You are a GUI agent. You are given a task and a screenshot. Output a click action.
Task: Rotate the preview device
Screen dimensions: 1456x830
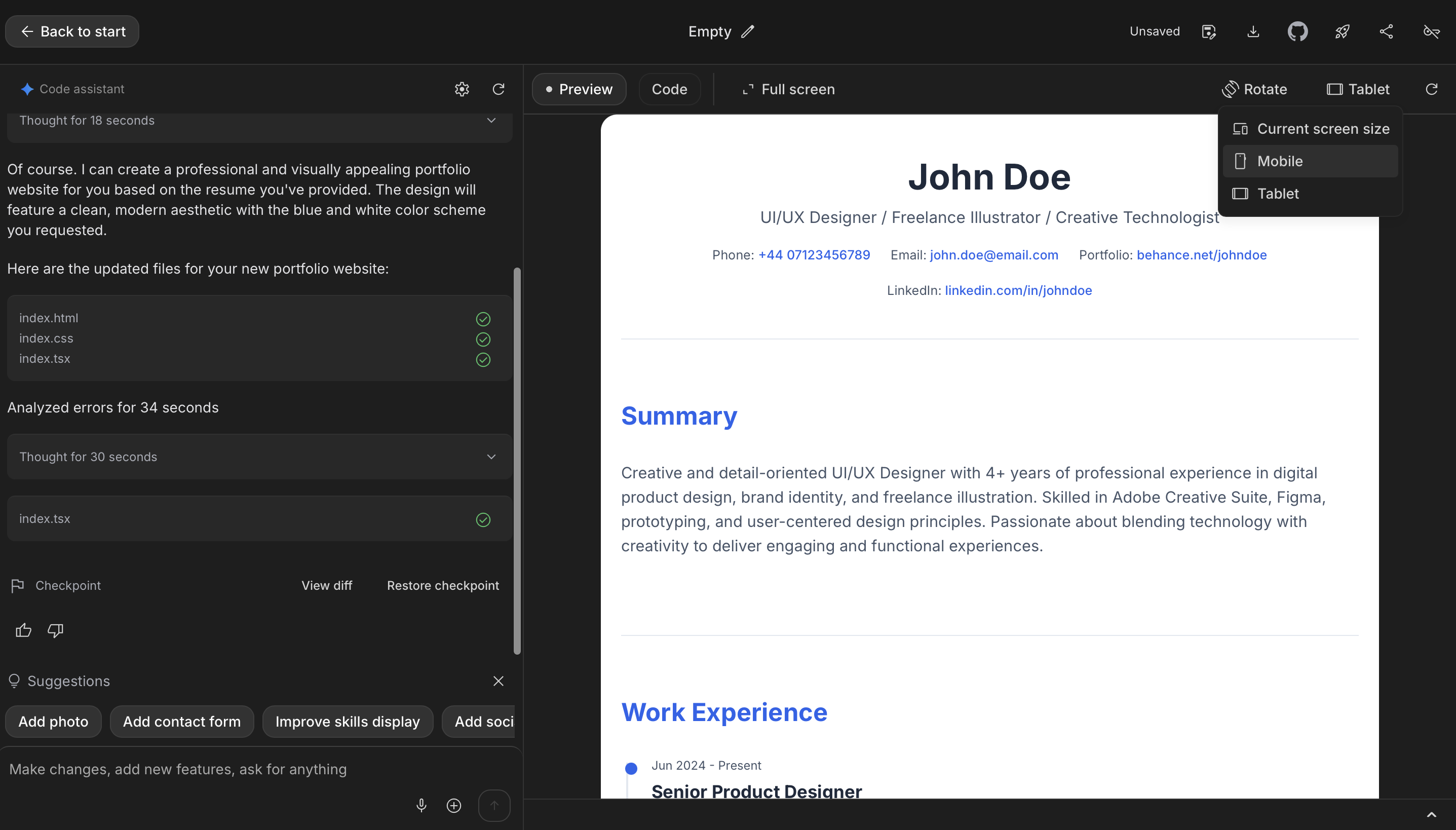(1254, 89)
